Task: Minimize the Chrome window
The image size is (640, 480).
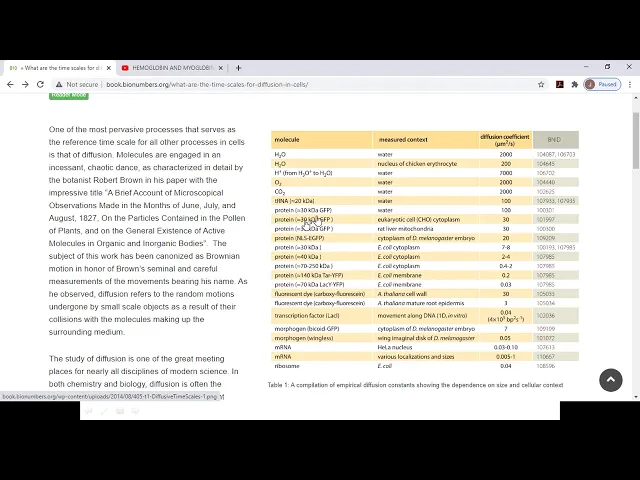Action: (x=586, y=67)
